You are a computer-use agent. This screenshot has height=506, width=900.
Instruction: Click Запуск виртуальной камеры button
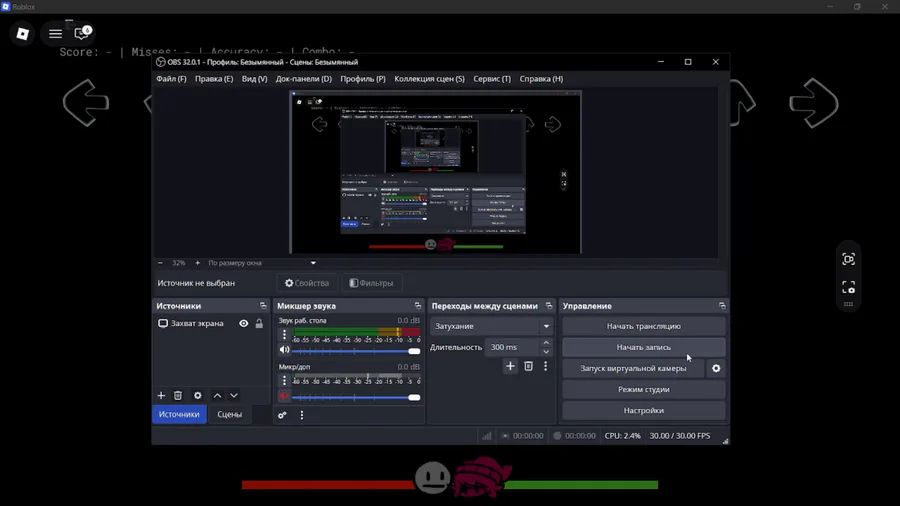coord(633,368)
